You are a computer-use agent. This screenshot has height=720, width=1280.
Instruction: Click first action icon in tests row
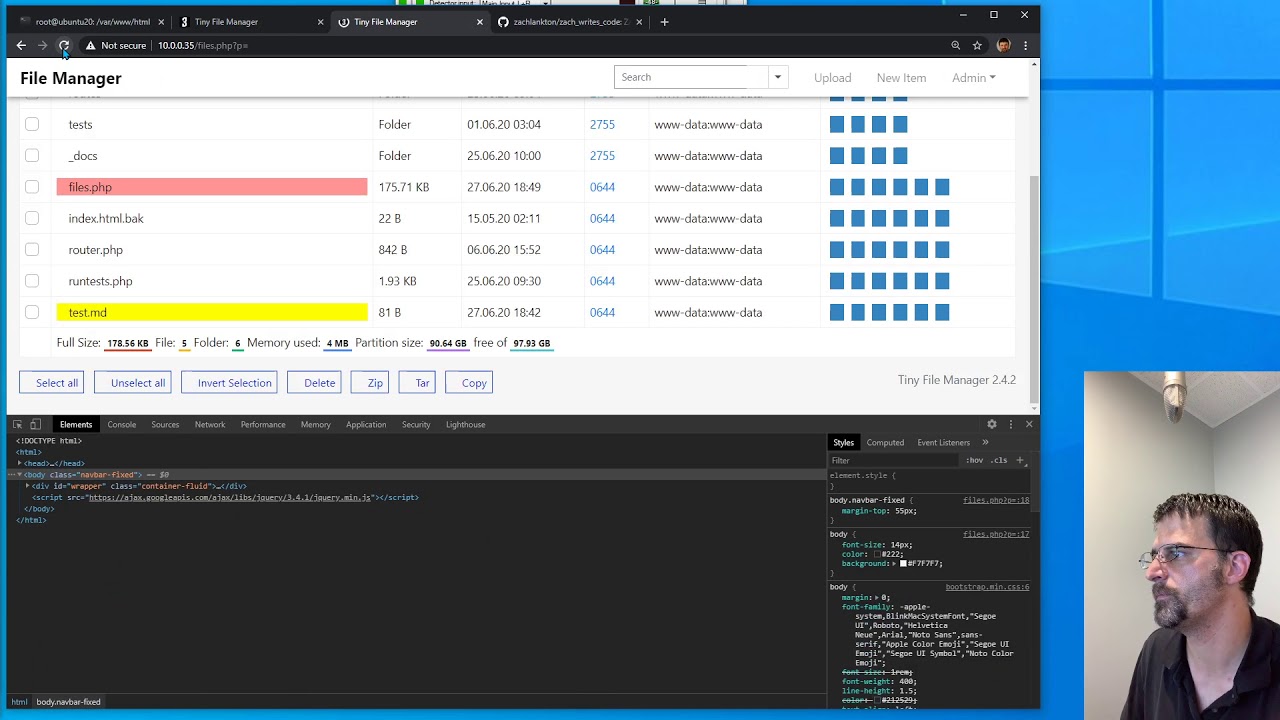tap(837, 124)
